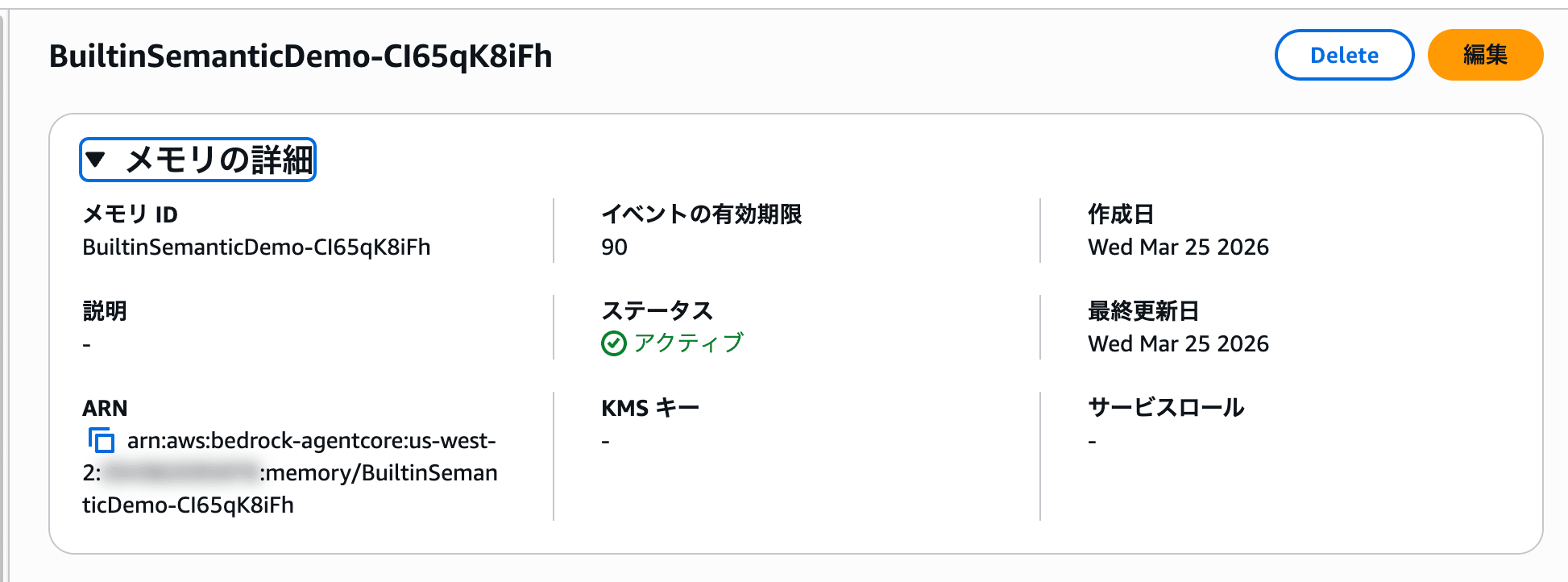Click the BuiltinSemanticDemo-CI65qK8iFh page heading
1568x582 pixels.
(301, 56)
